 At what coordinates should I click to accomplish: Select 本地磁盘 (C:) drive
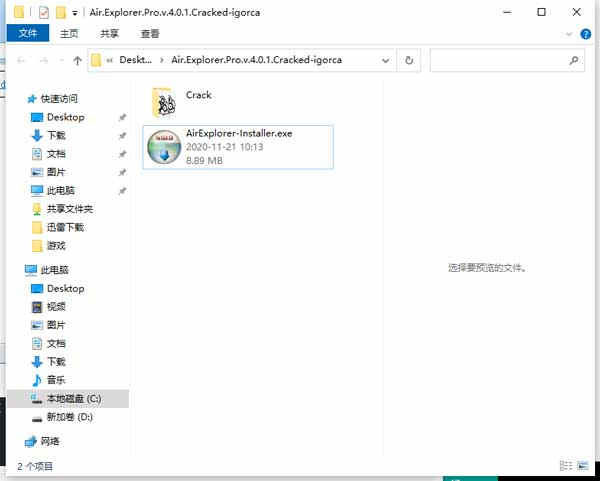74,399
